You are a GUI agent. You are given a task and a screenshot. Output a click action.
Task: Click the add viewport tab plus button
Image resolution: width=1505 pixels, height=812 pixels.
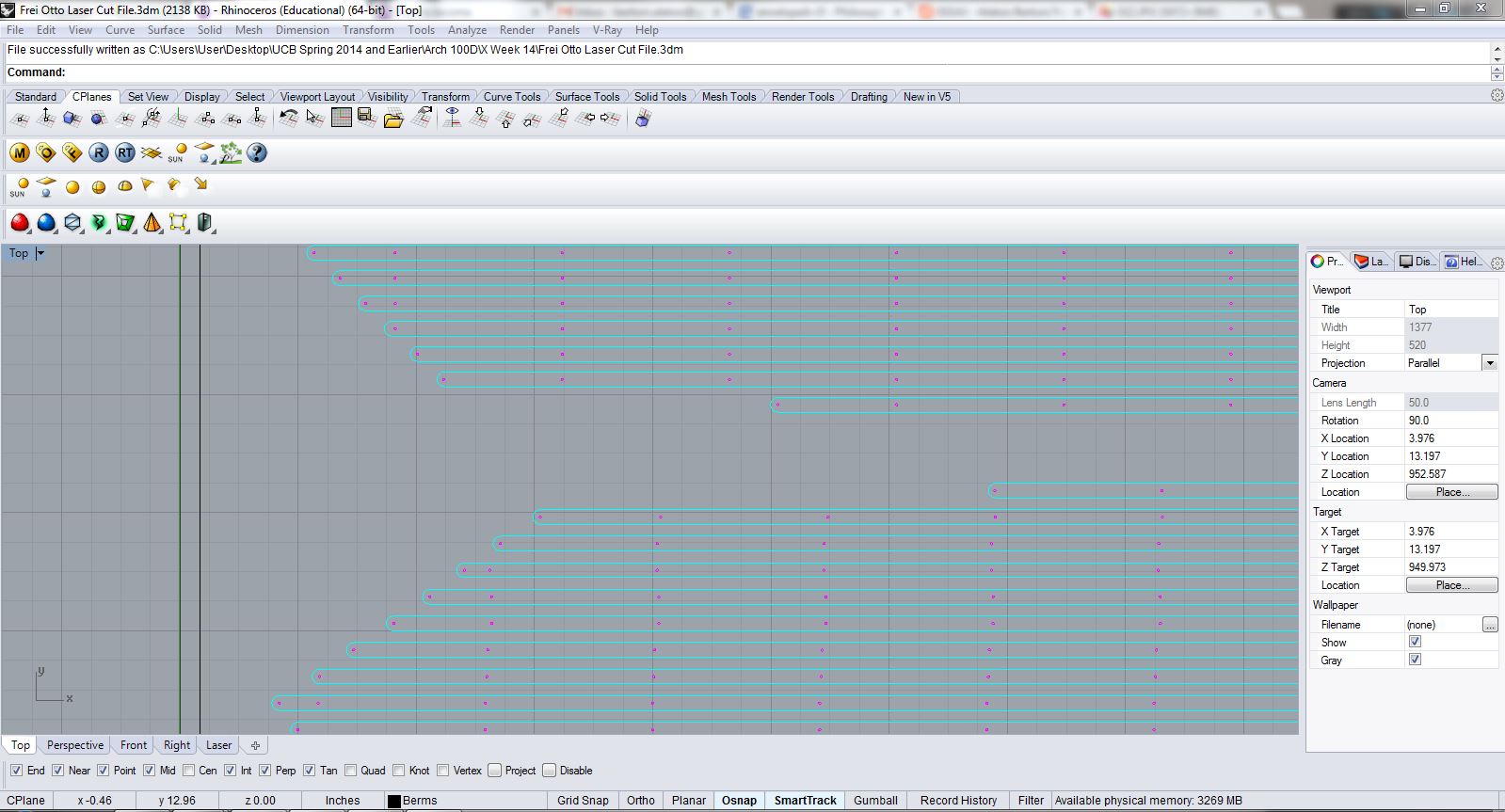click(x=255, y=745)
